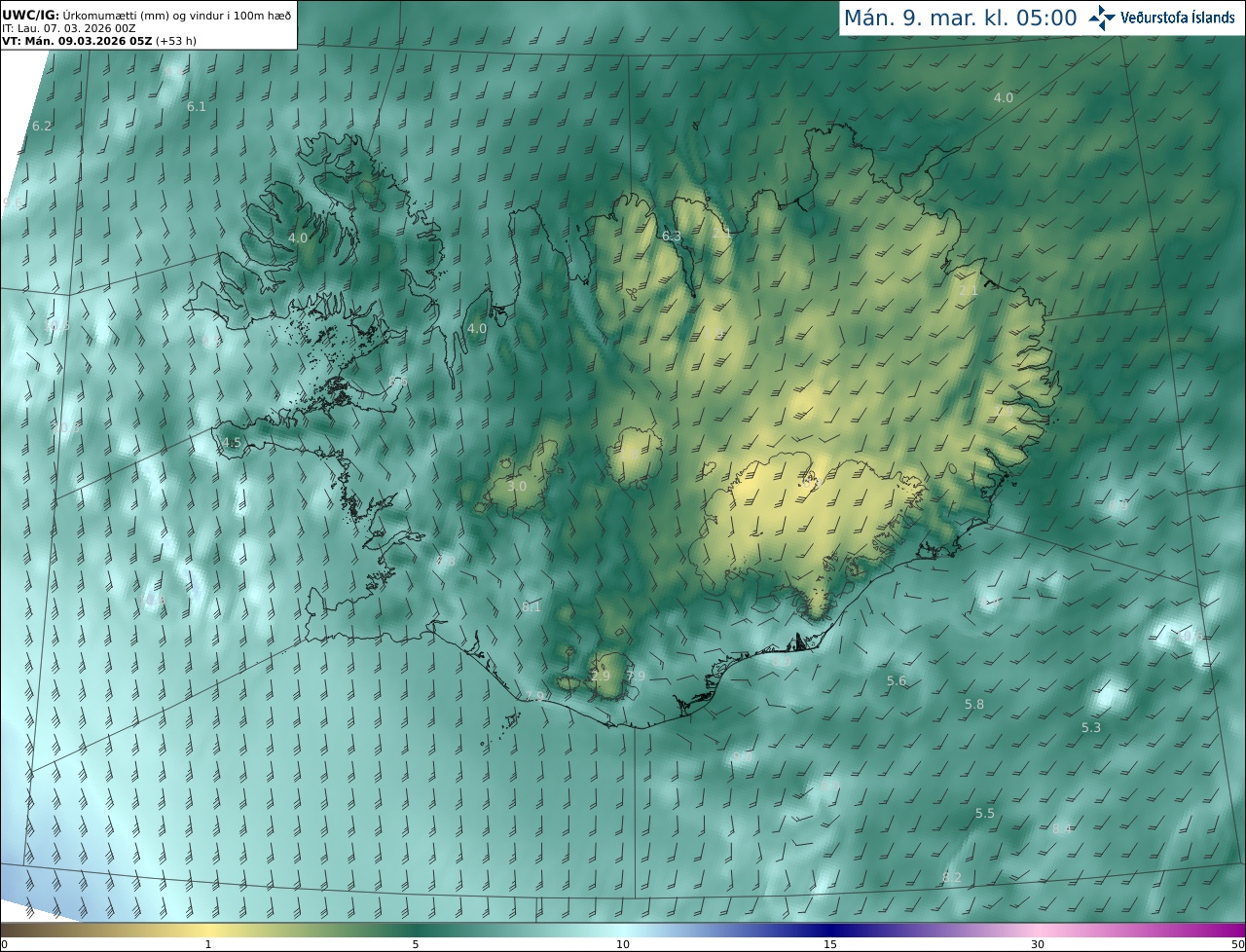
Task: Click the 8.2 value label offshore
Action: (x=952, y=878)
